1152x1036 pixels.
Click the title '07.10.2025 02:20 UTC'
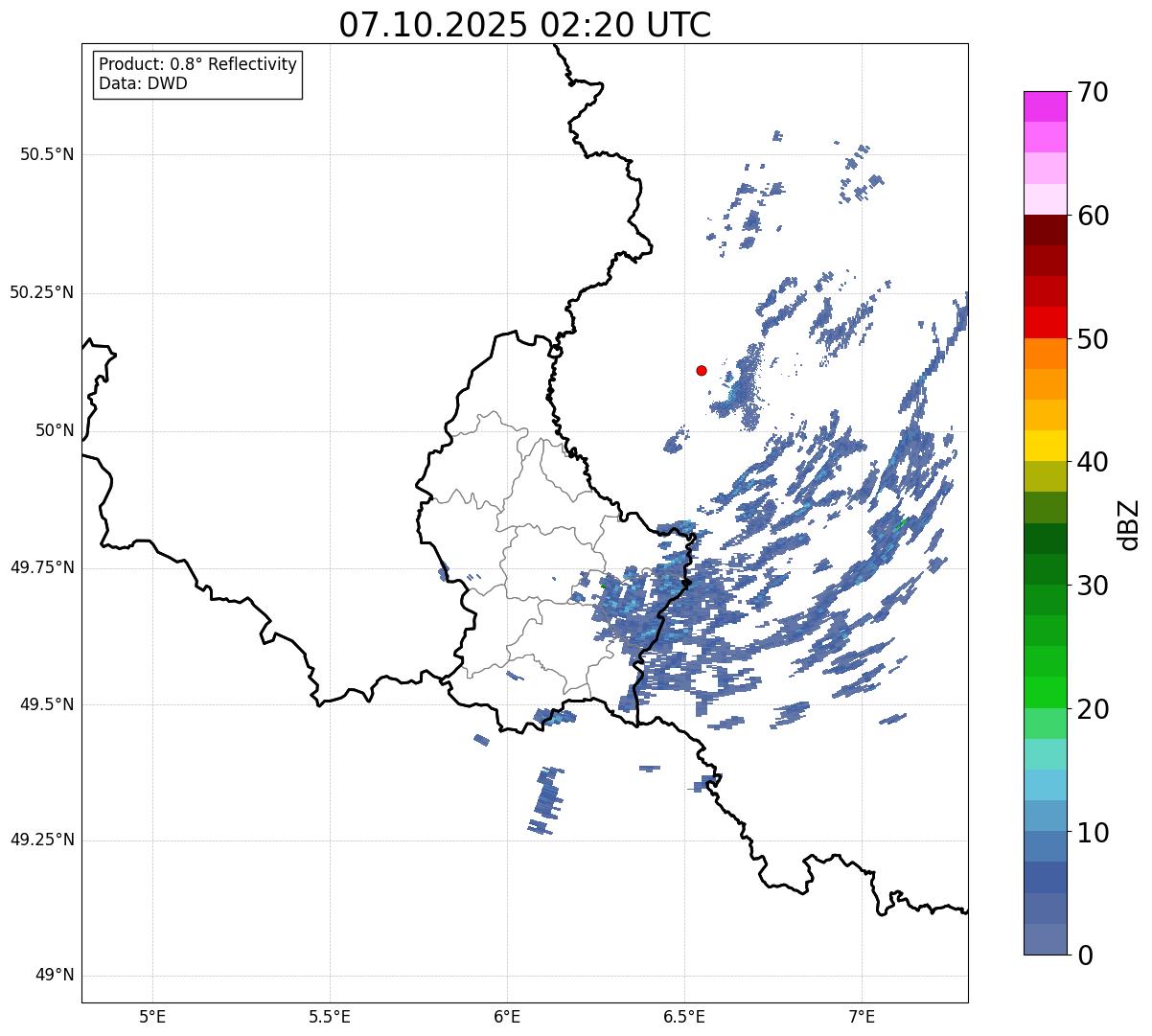[525, 24]
